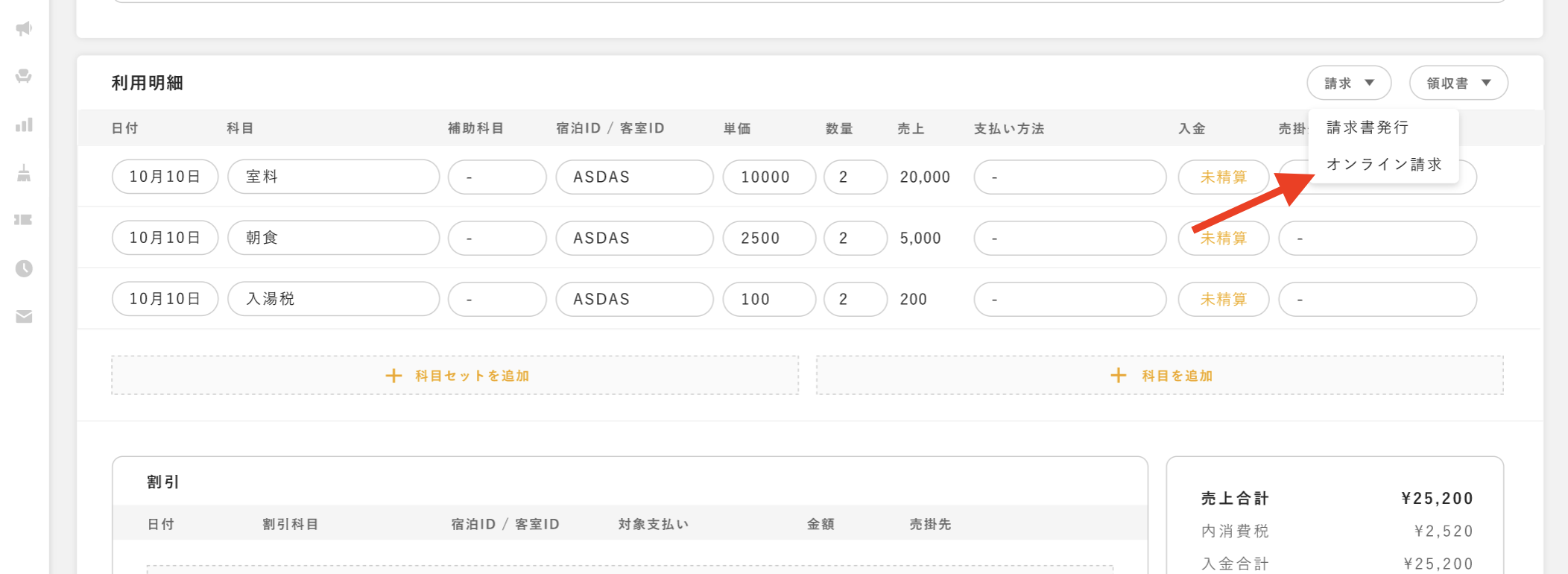Click 対象支払い column header

click(654, 525)
